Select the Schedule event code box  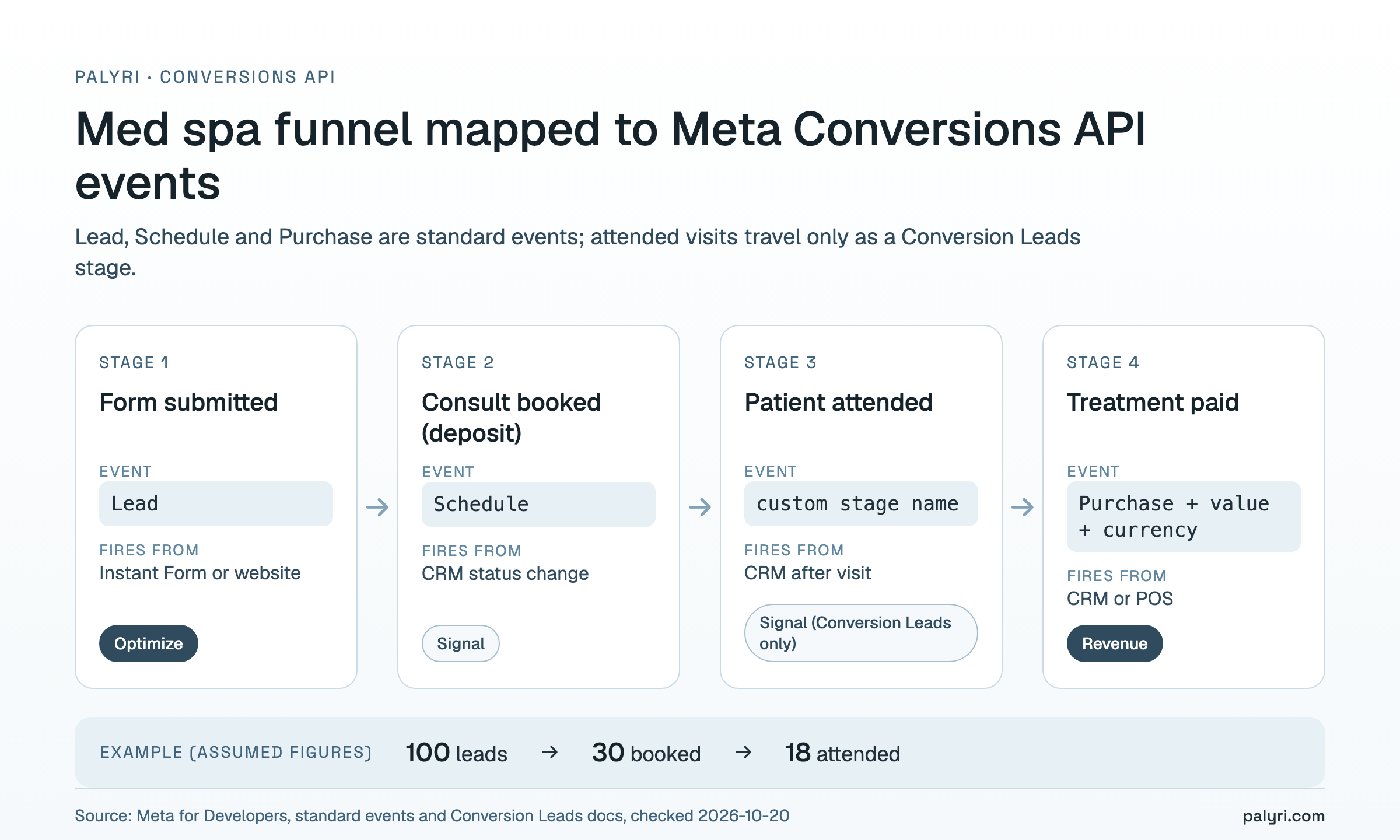pos(538,504)
